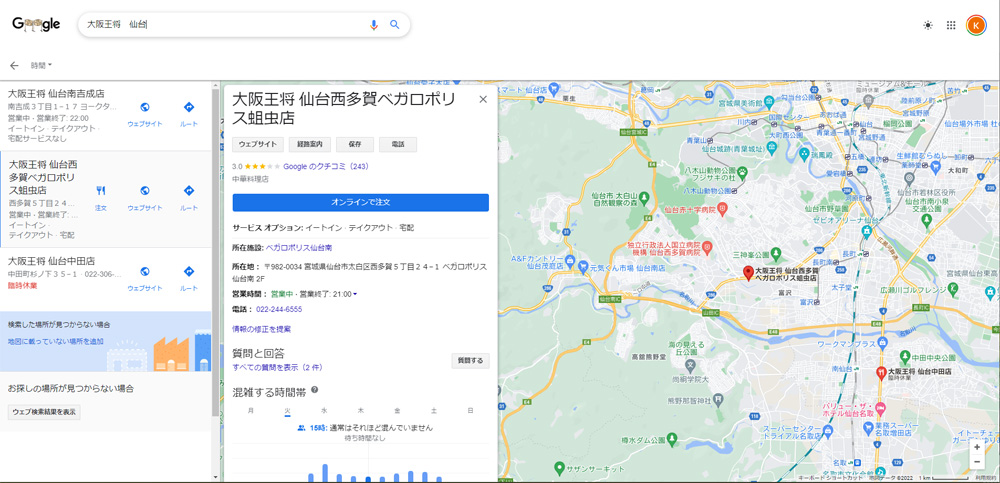The image size is (1000, 483).
Task: Open the account avatar K
Action: click(x=975, y=25)
